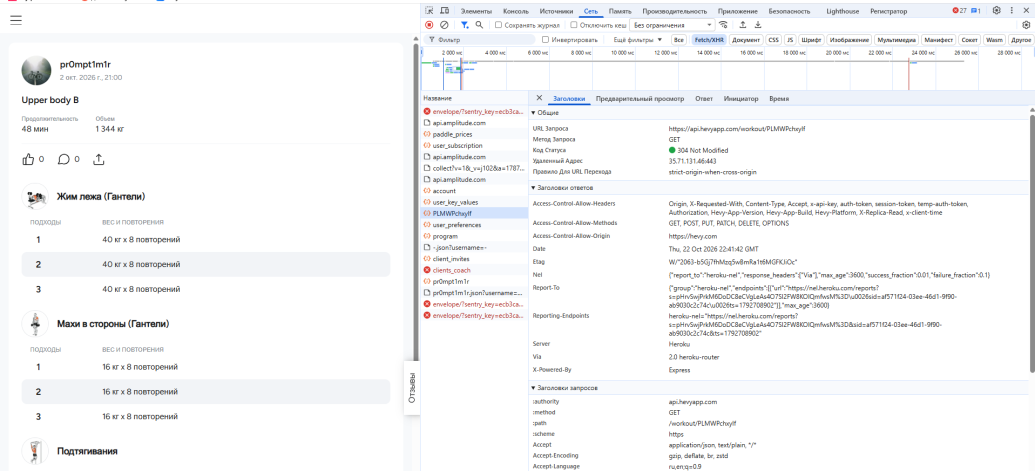This screenshot has width=1035, height=471.
Task: Select the PLMWPchxyIf request row
Action: [475, 214]
